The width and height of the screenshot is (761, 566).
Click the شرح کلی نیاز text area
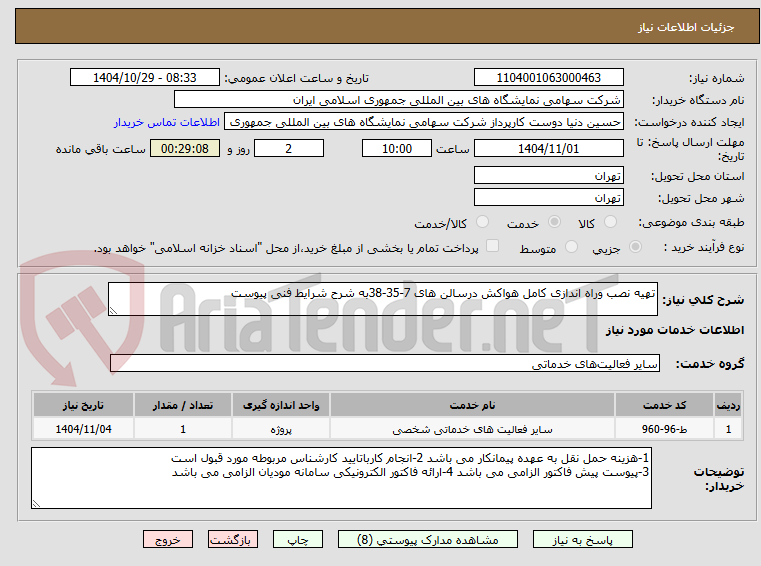coord(382,299)
